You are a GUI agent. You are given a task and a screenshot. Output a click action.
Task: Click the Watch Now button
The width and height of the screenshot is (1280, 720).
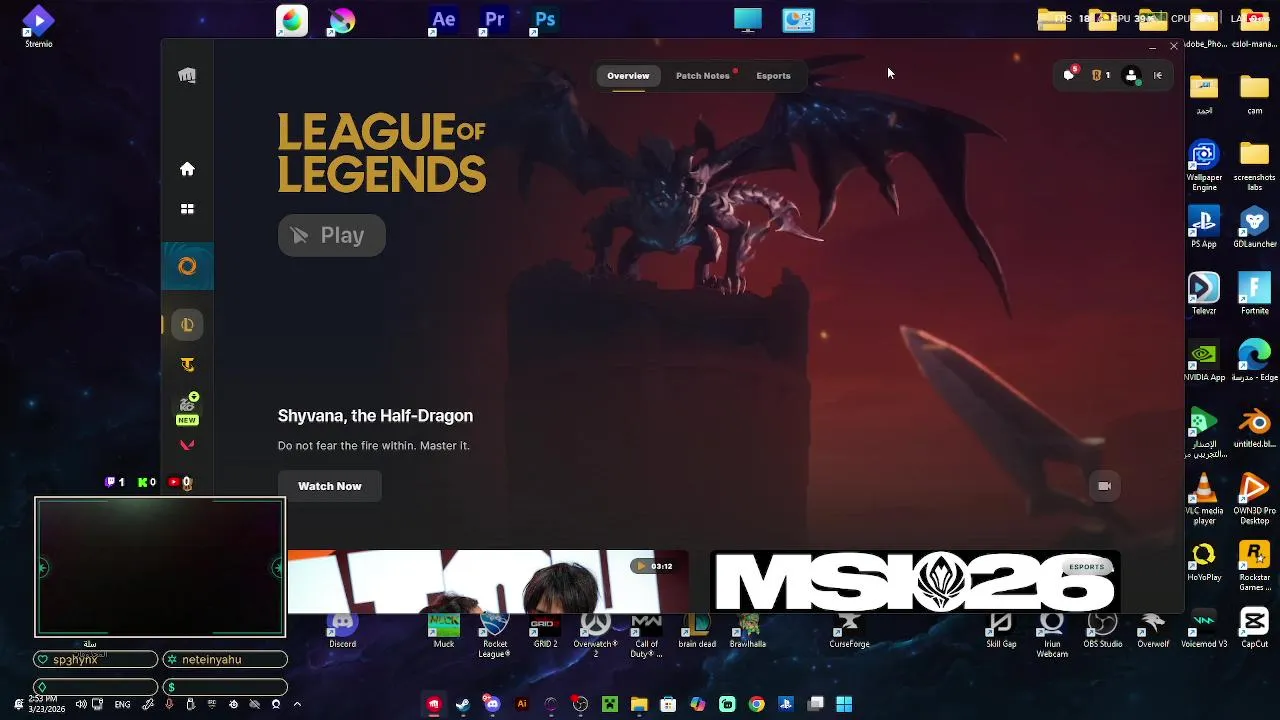click(x=330, y=486)
